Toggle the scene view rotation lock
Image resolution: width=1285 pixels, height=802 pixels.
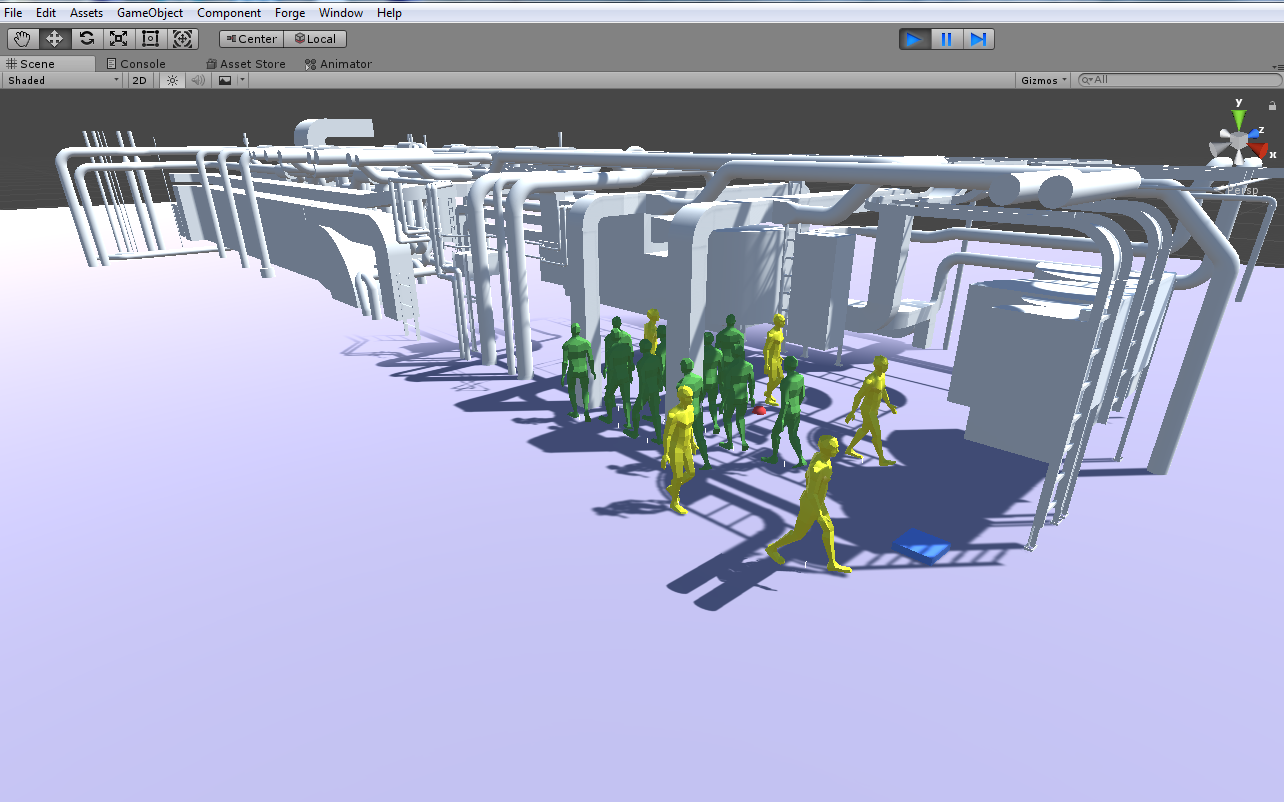click(x=1272, y=105)
